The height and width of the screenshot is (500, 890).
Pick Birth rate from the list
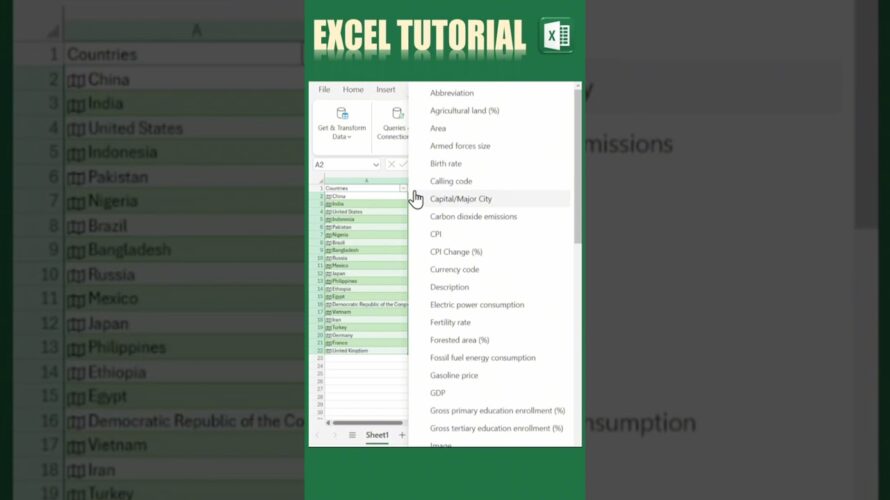[x=446, y=163]
